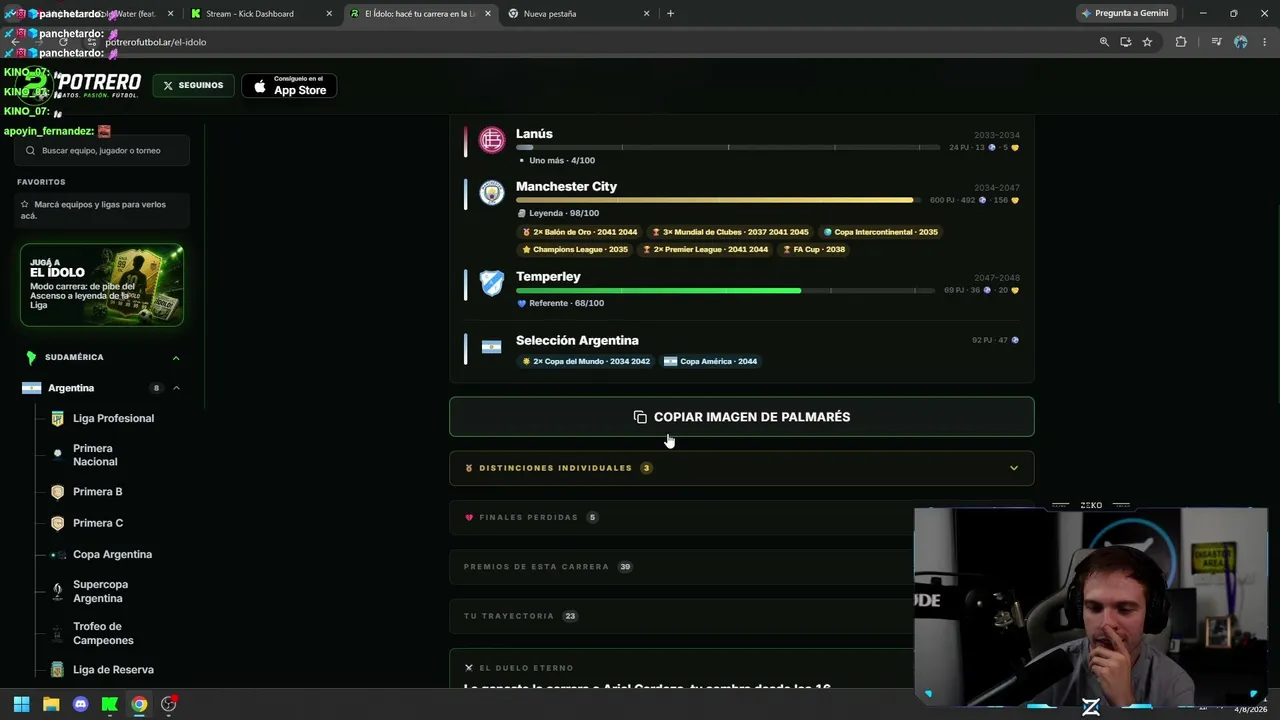Expand the Tu Trayectoria section
This screenshot has height=720, width=1280.
click(x=741, y=616)
